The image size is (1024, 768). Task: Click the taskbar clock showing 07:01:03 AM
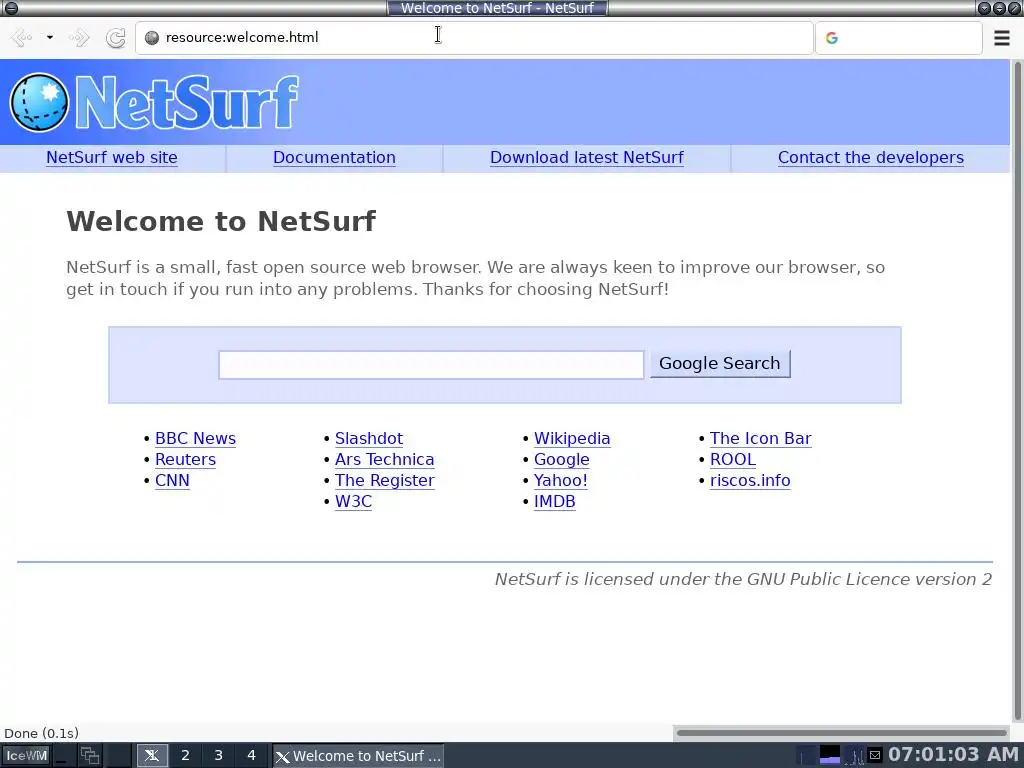point(953,755)
